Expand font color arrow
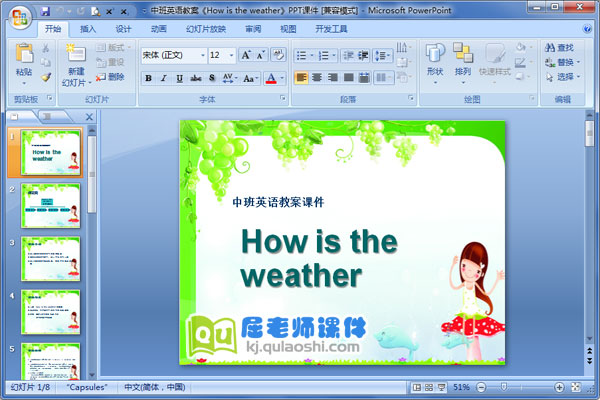This screenshot has width=600, height=400. [x=282, y=78]
